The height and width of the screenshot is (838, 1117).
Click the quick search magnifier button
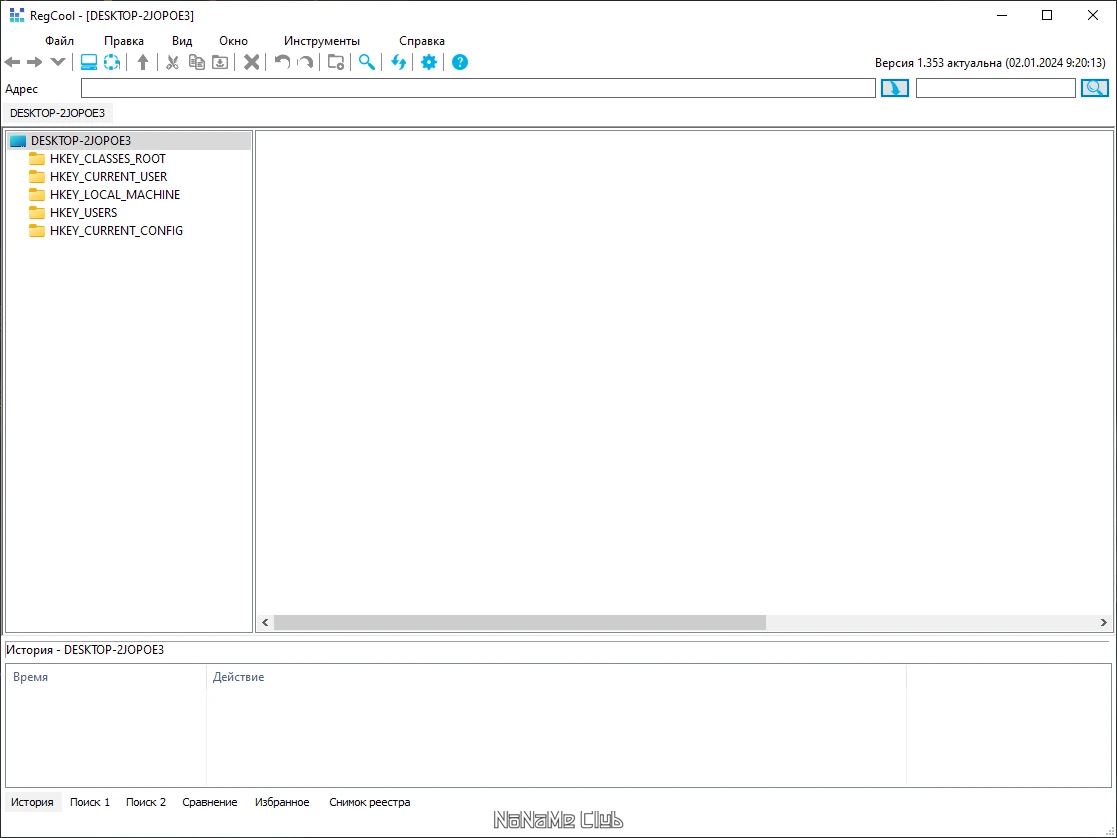click(1095, 88)
